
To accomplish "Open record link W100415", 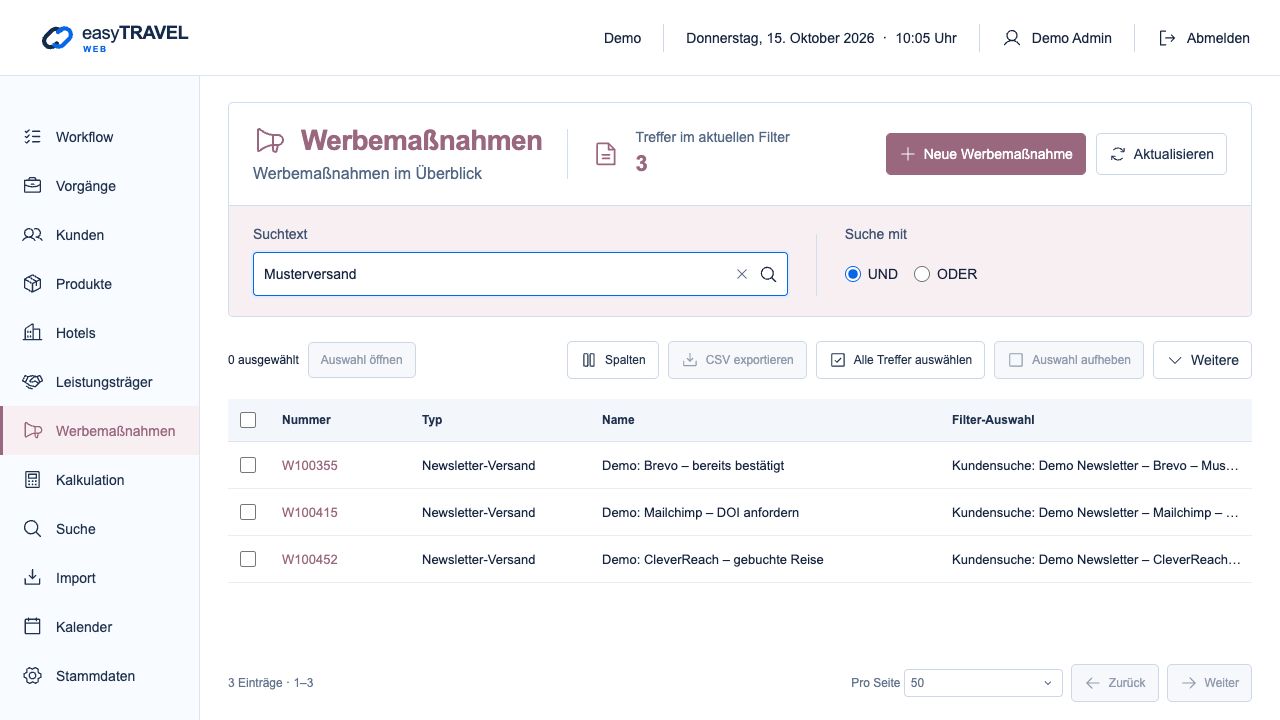I will (310, 512).
